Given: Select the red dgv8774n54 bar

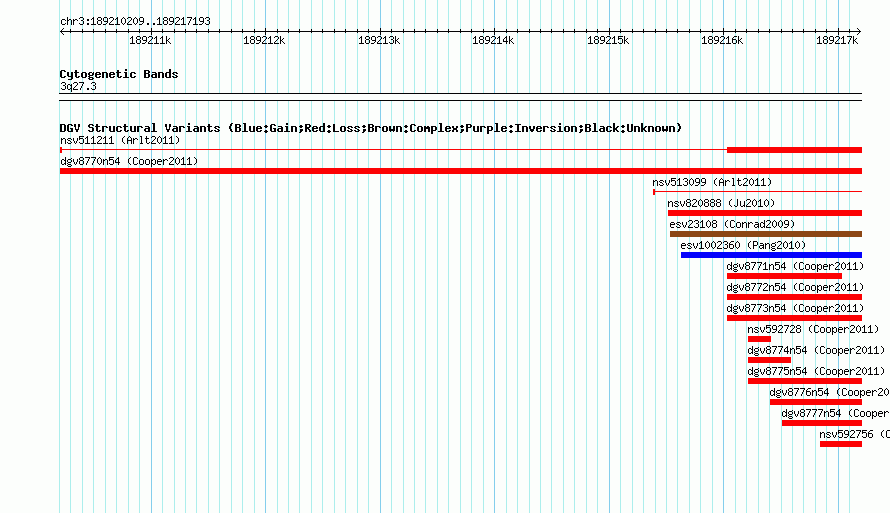Looking at the screenshot, I should point(769,360).
